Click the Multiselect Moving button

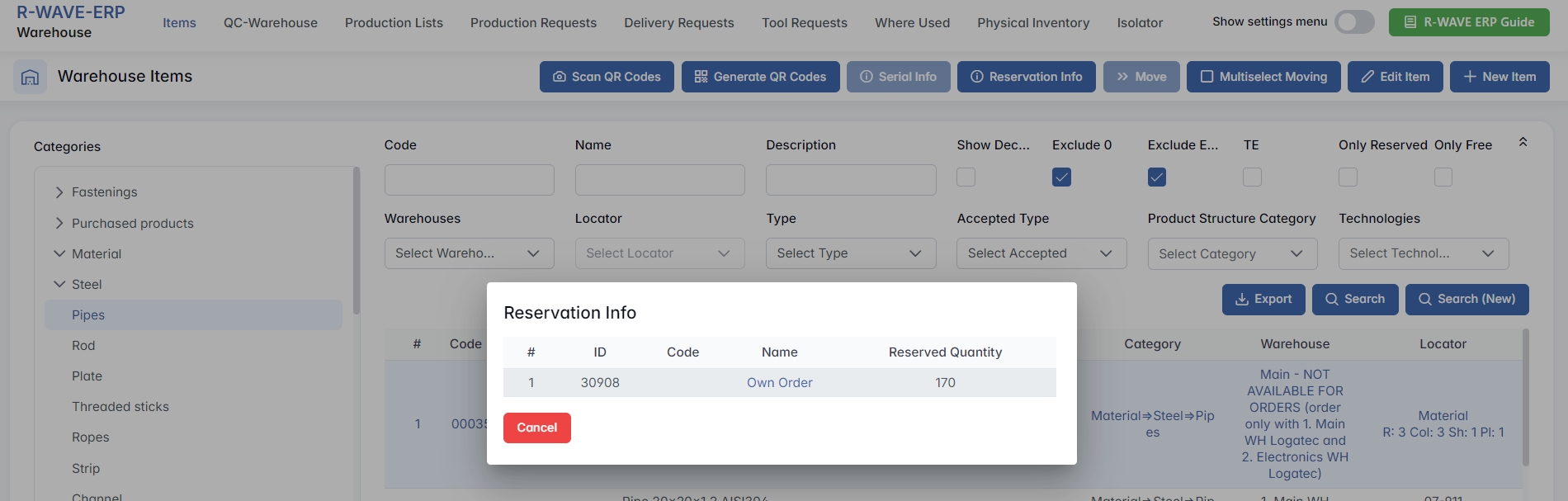pos(1263,77)
